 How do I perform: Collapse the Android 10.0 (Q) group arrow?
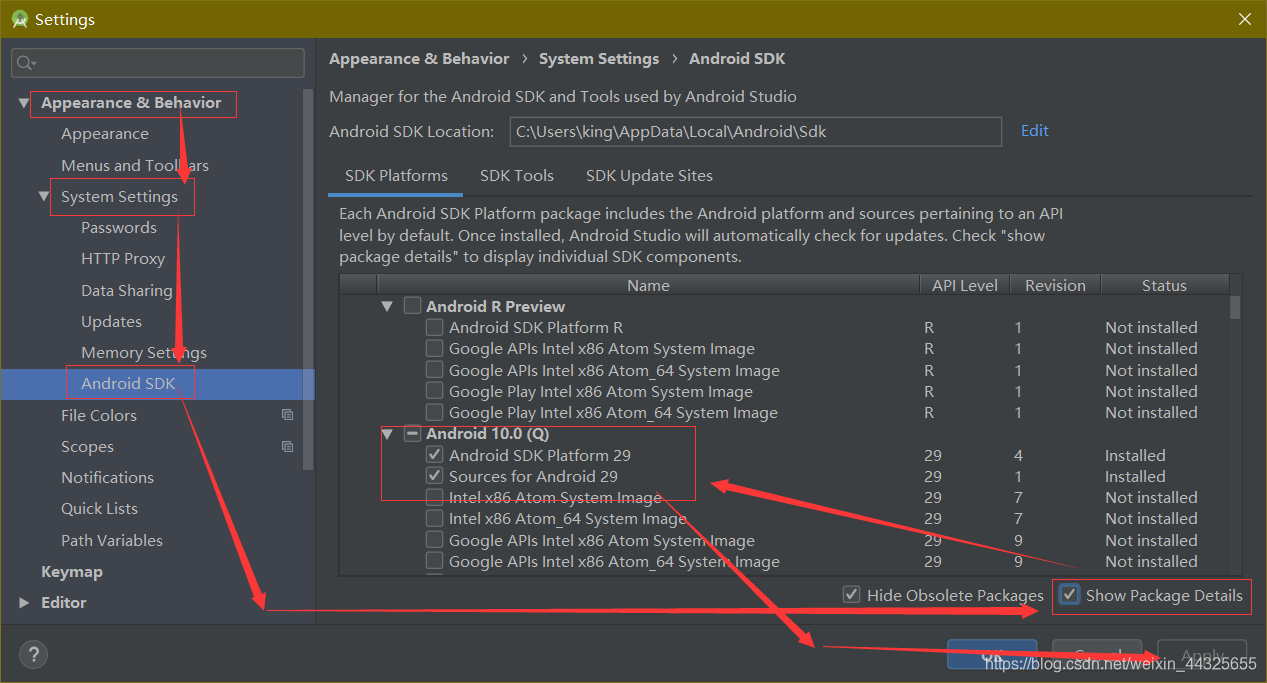(387, 434)
